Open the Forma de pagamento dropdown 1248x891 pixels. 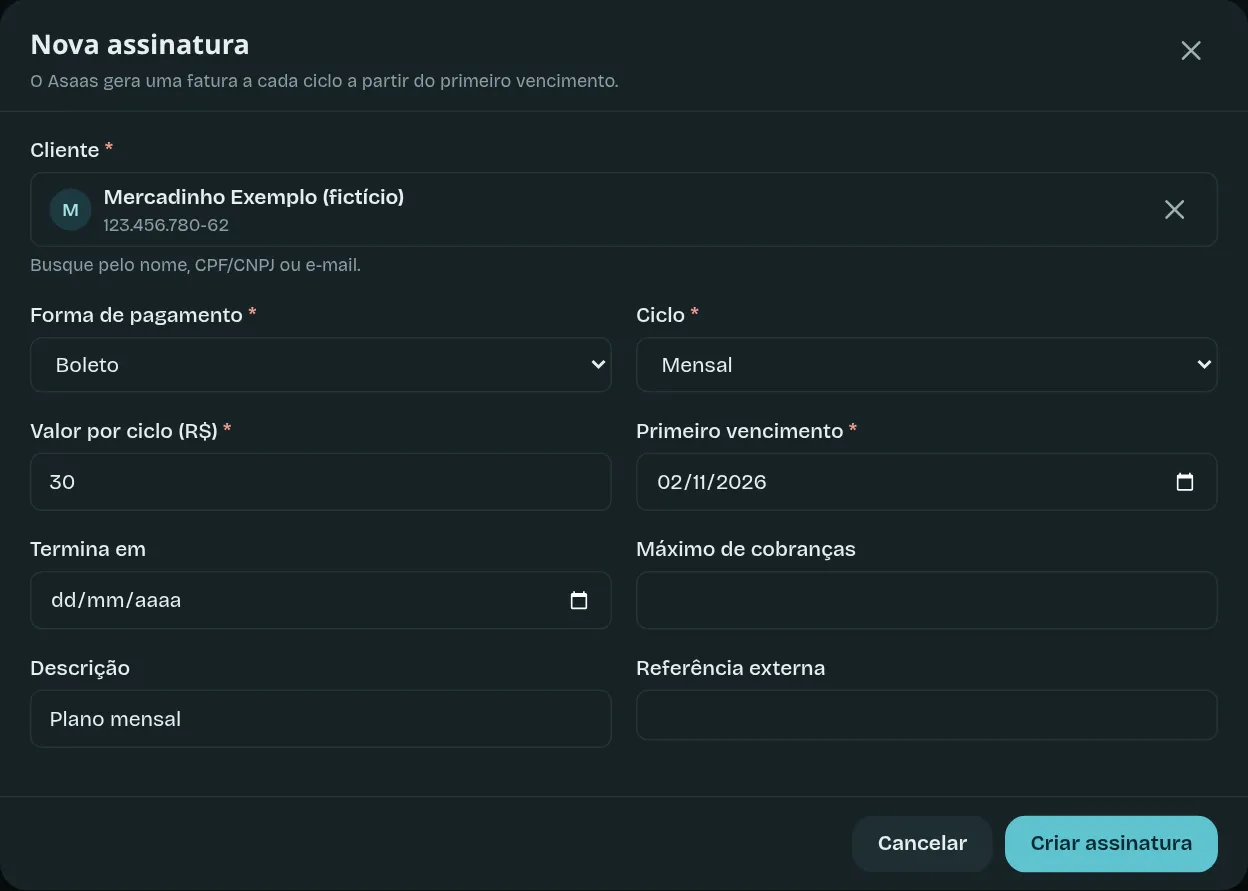click(321, 364)
